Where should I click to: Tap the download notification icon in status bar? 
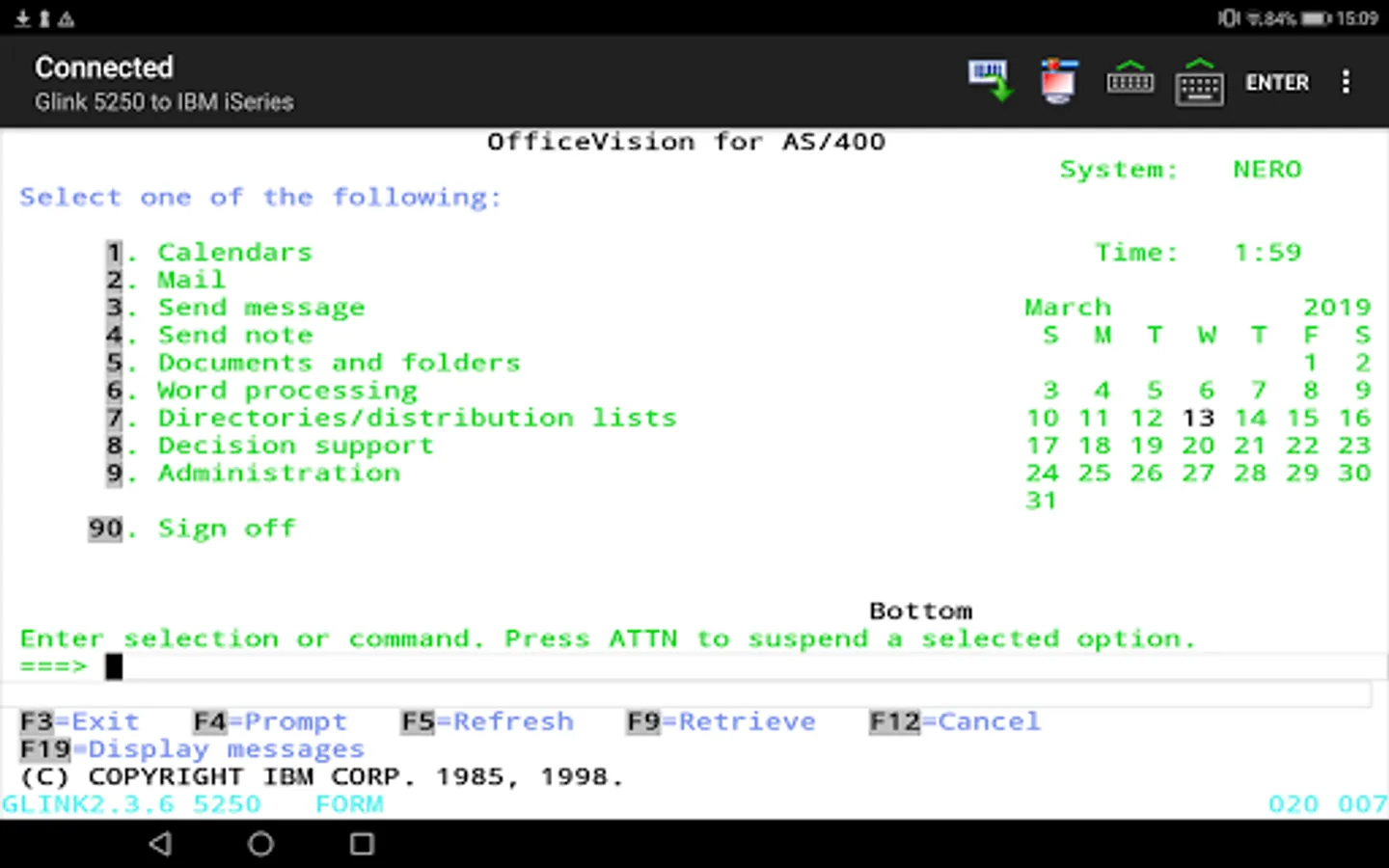(21, 18)
